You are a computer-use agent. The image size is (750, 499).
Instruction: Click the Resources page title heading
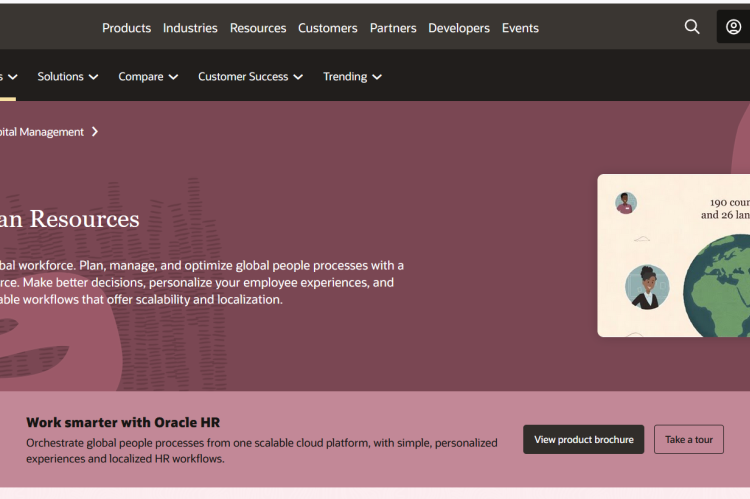69,219
